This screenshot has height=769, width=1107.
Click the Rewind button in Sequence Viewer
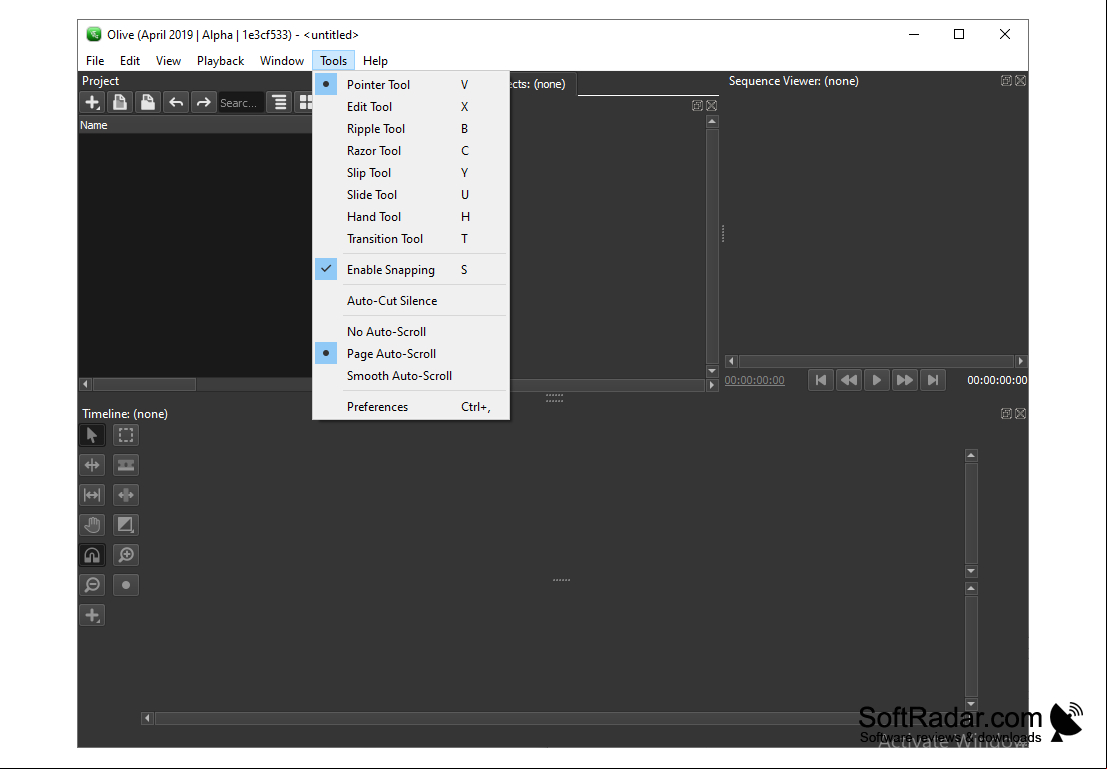click(x=849, y=380)
